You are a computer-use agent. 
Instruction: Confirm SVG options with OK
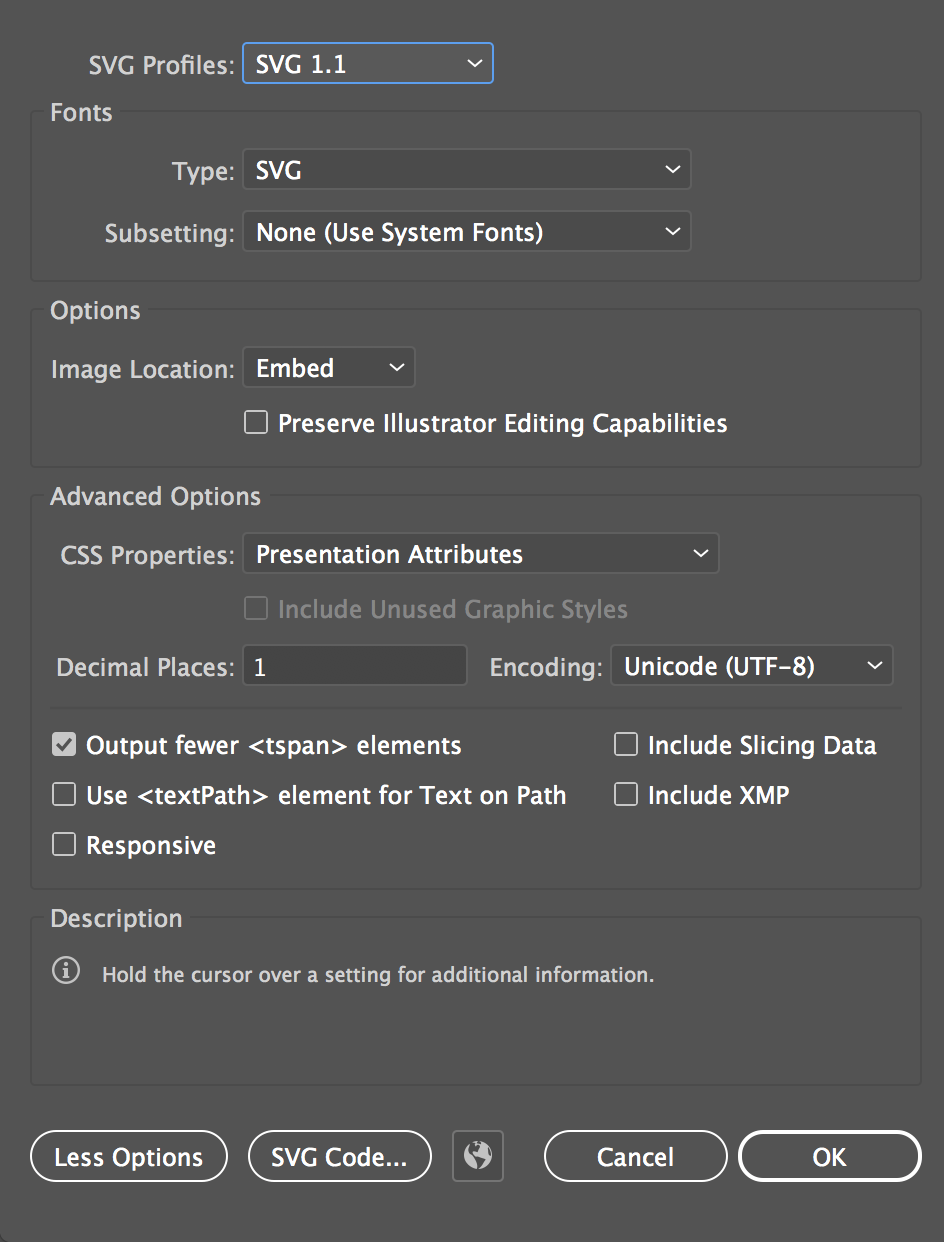(x=829, y=1157)
